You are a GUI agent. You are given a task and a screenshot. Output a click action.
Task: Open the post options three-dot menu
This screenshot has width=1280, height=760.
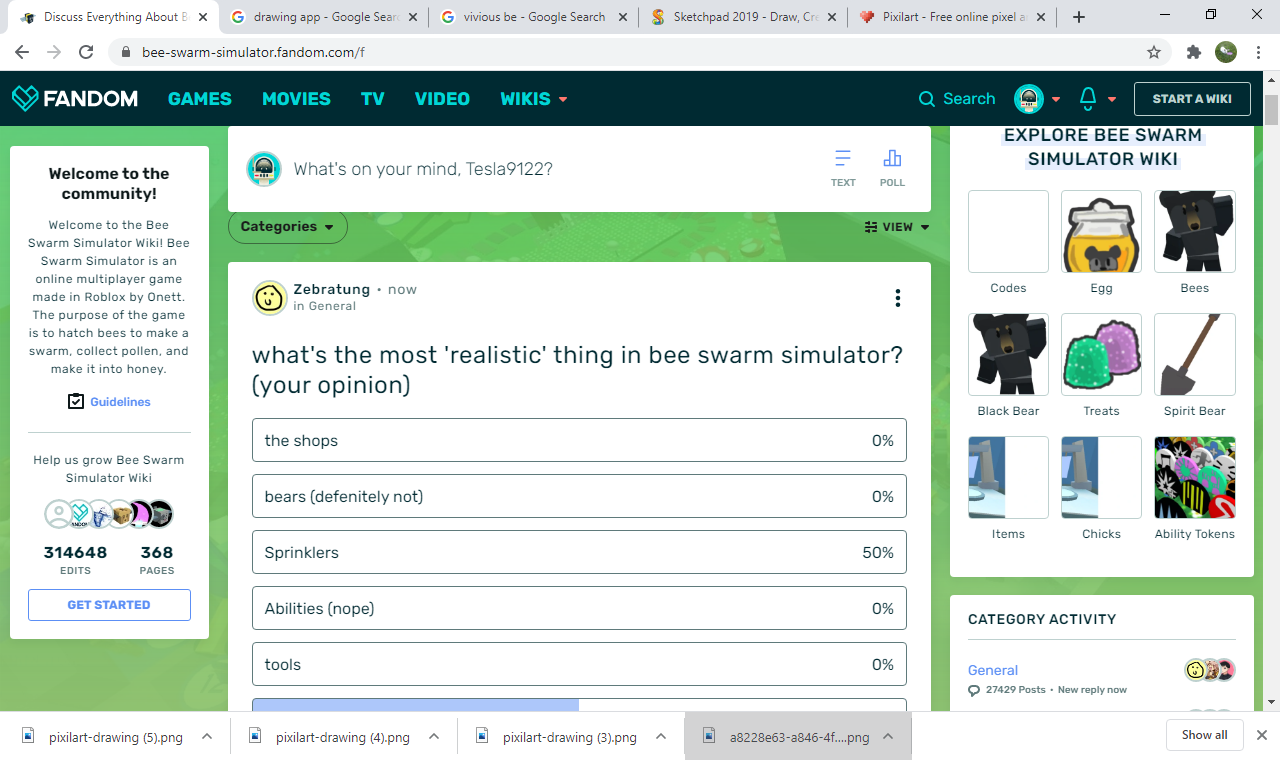tap(898, 298)
